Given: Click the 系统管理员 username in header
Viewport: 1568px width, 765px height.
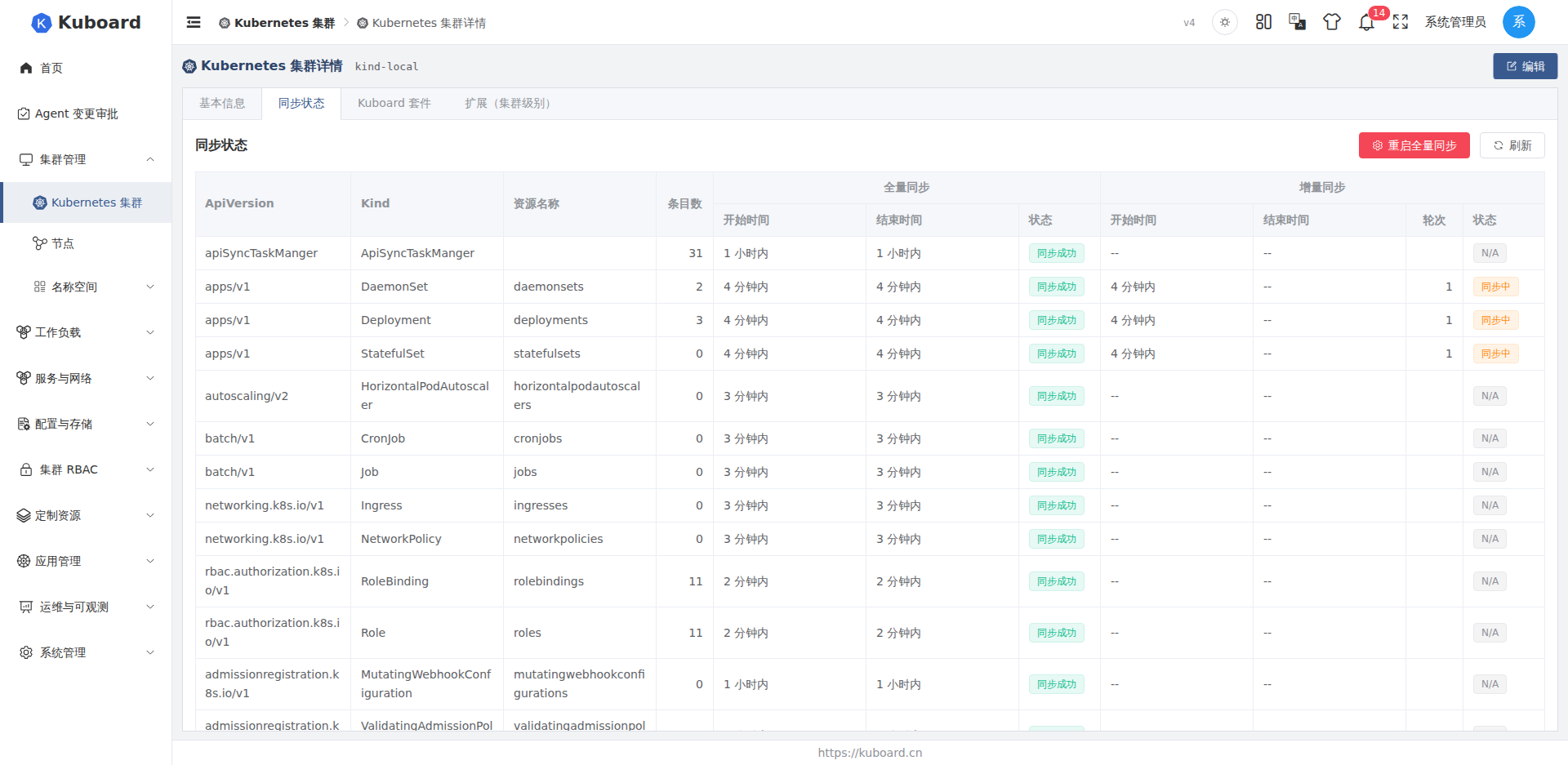Looking at the screenshot, I should click(1455, 22).
